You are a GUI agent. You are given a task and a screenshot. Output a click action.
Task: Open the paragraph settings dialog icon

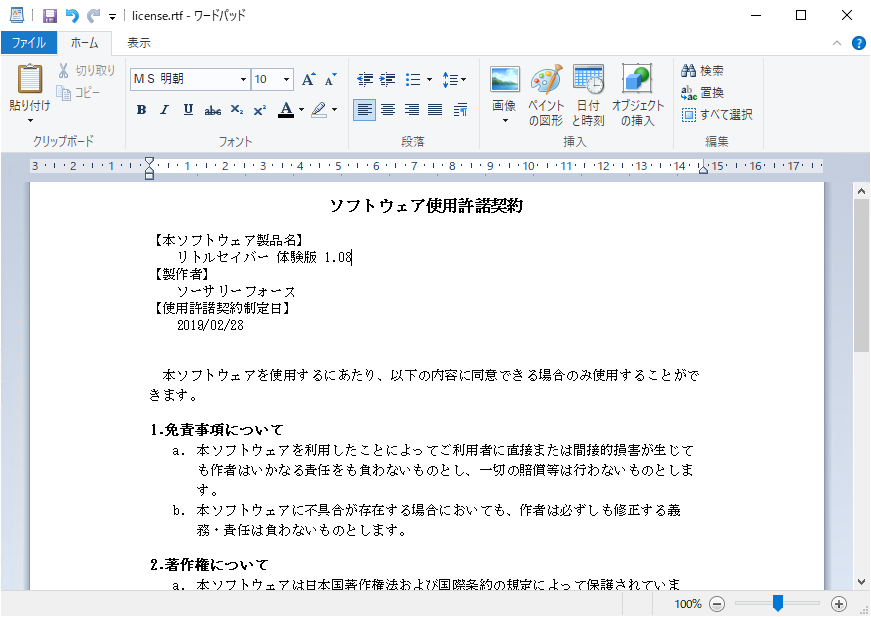[x=460, y=110]
